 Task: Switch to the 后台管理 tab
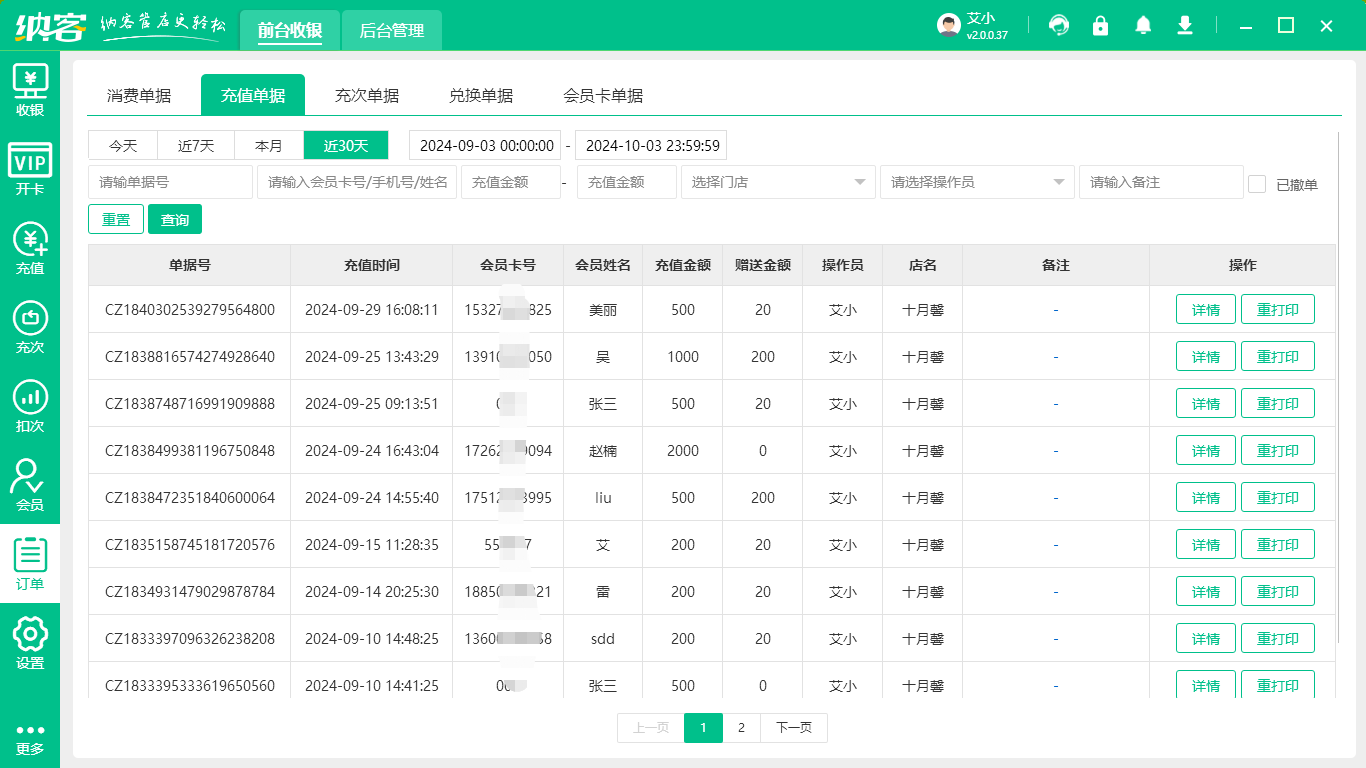392,30
